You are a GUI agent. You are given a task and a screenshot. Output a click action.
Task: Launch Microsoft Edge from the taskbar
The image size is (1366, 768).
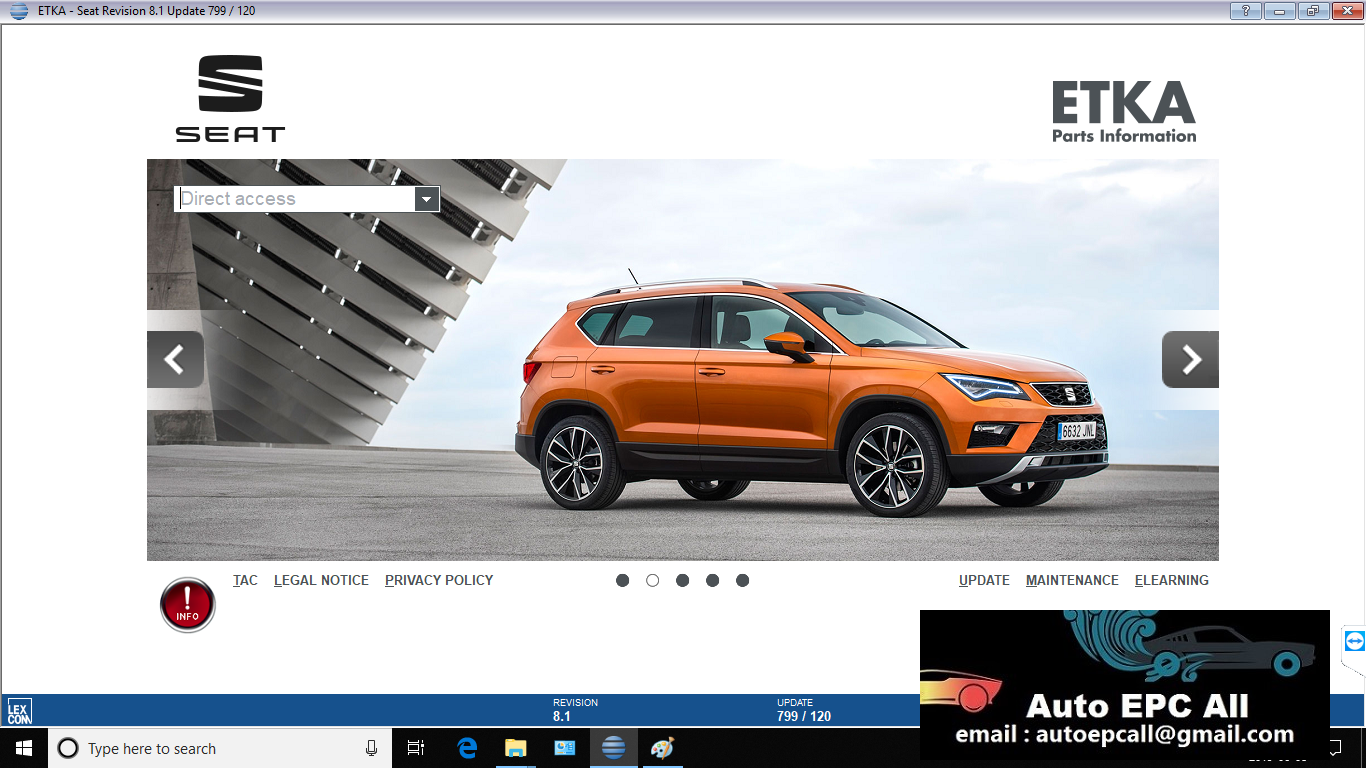[465, 747]
